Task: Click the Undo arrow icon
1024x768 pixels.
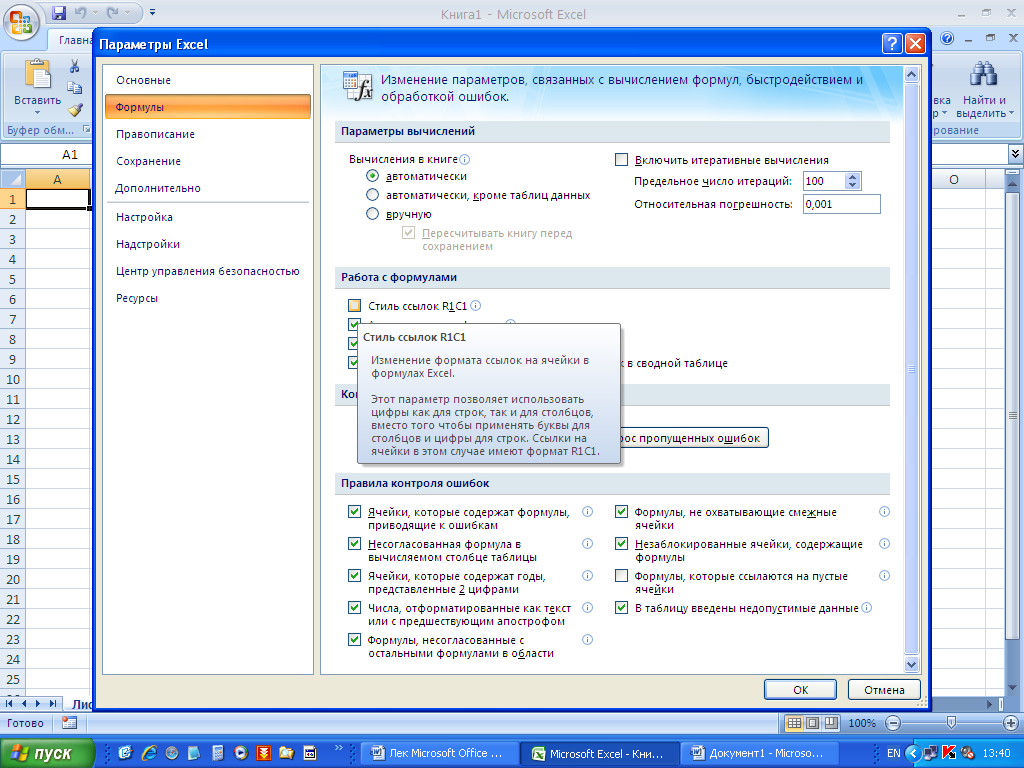Action: click(80, 12)
